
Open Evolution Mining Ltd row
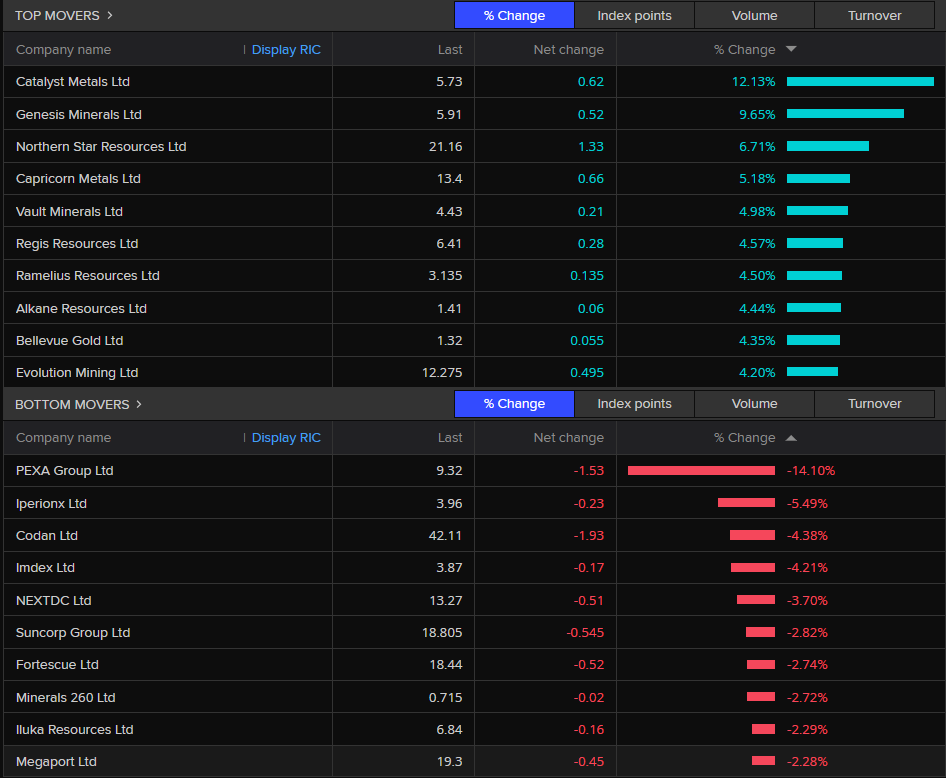click(x=474, y=372)
